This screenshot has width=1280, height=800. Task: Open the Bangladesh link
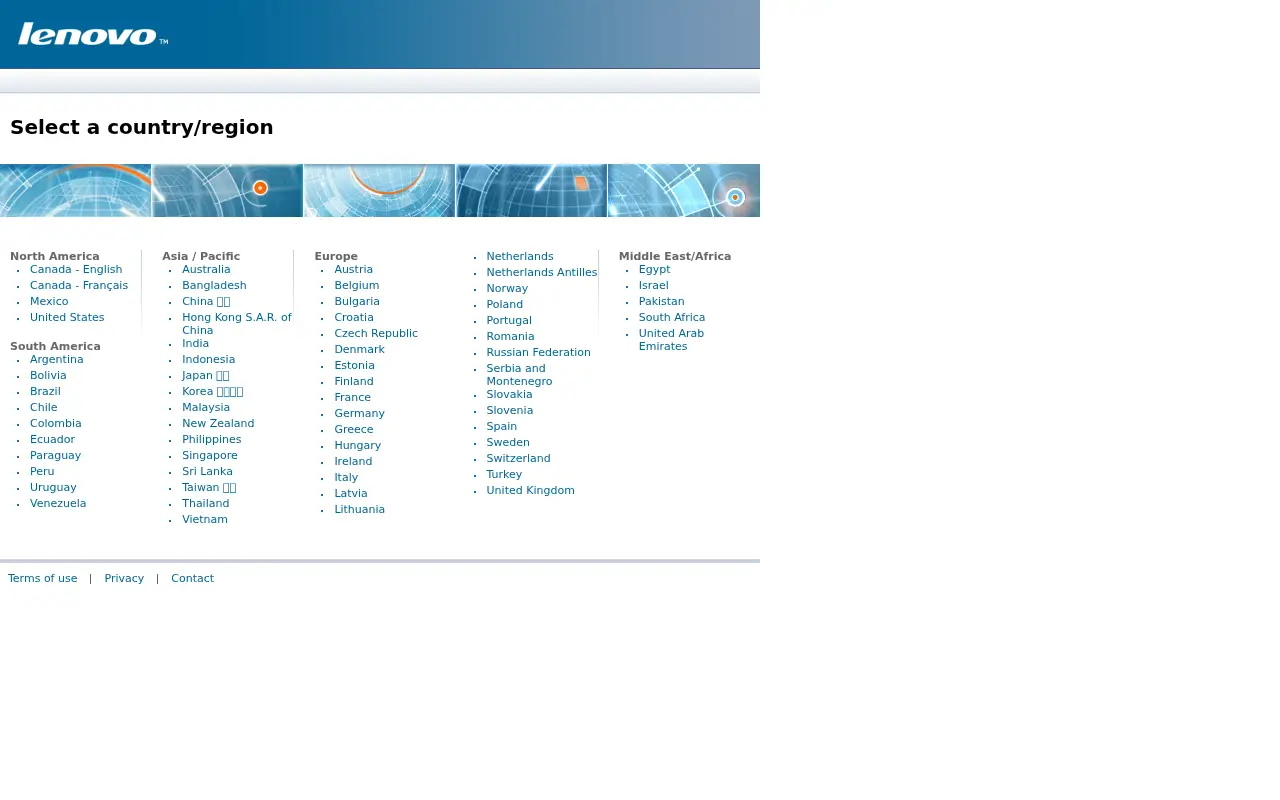[214, 285]
